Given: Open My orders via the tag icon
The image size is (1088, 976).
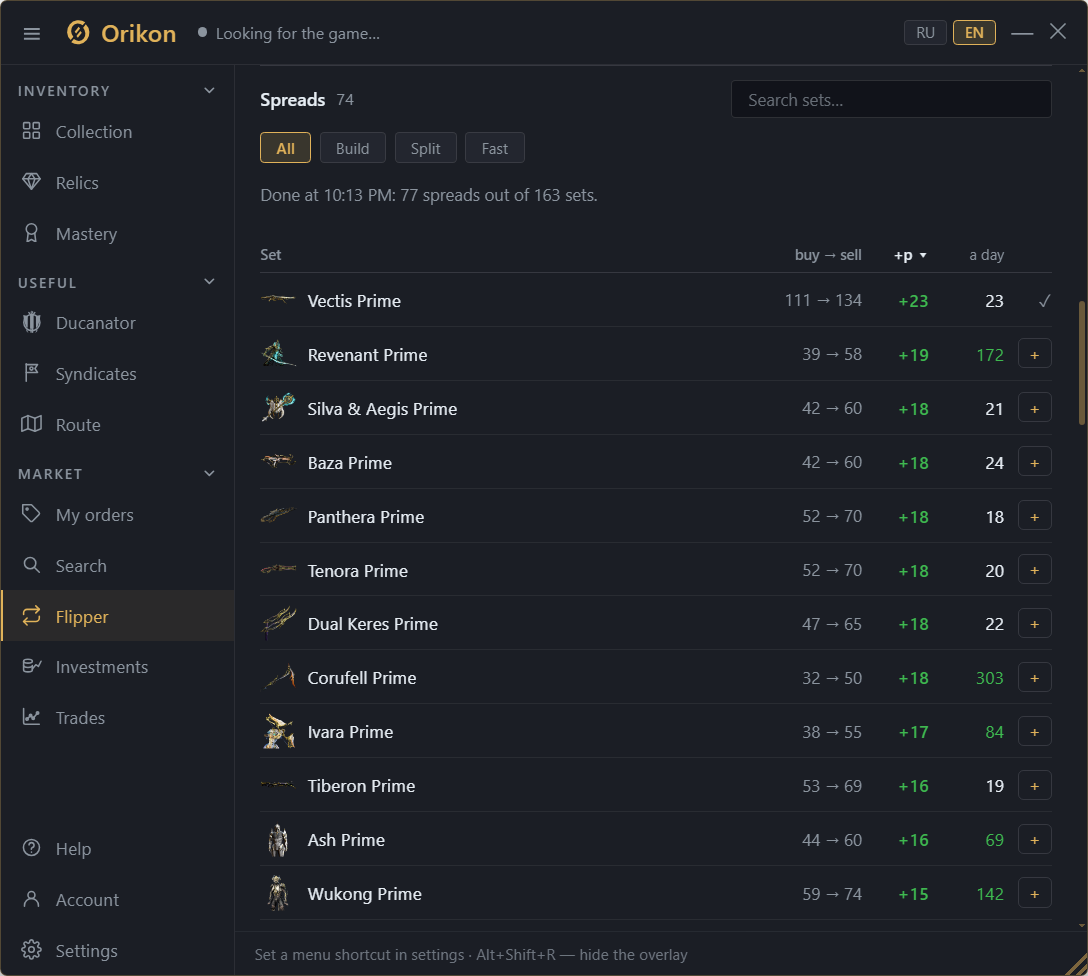Looking at the screenshot, I should [31, 514].
